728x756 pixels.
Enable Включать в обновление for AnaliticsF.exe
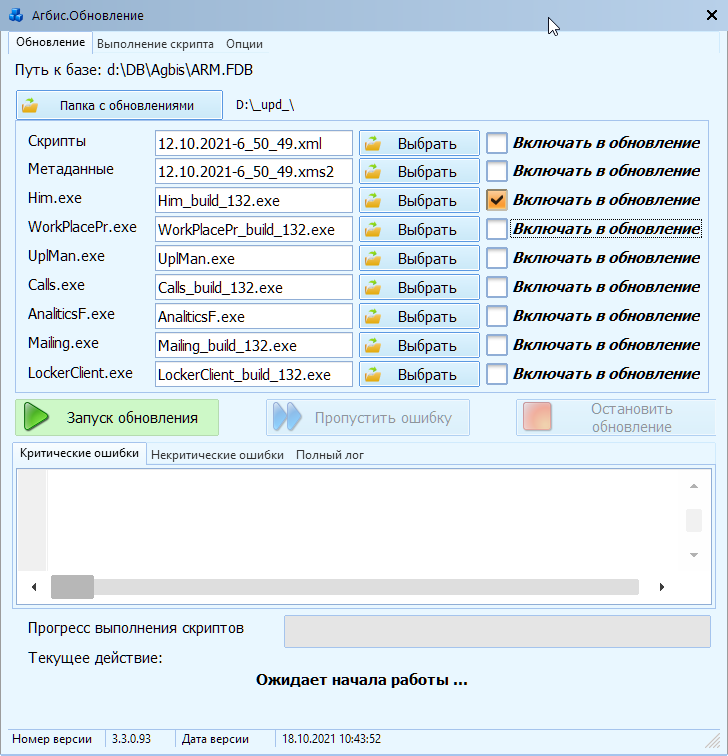tap(497, 316)
